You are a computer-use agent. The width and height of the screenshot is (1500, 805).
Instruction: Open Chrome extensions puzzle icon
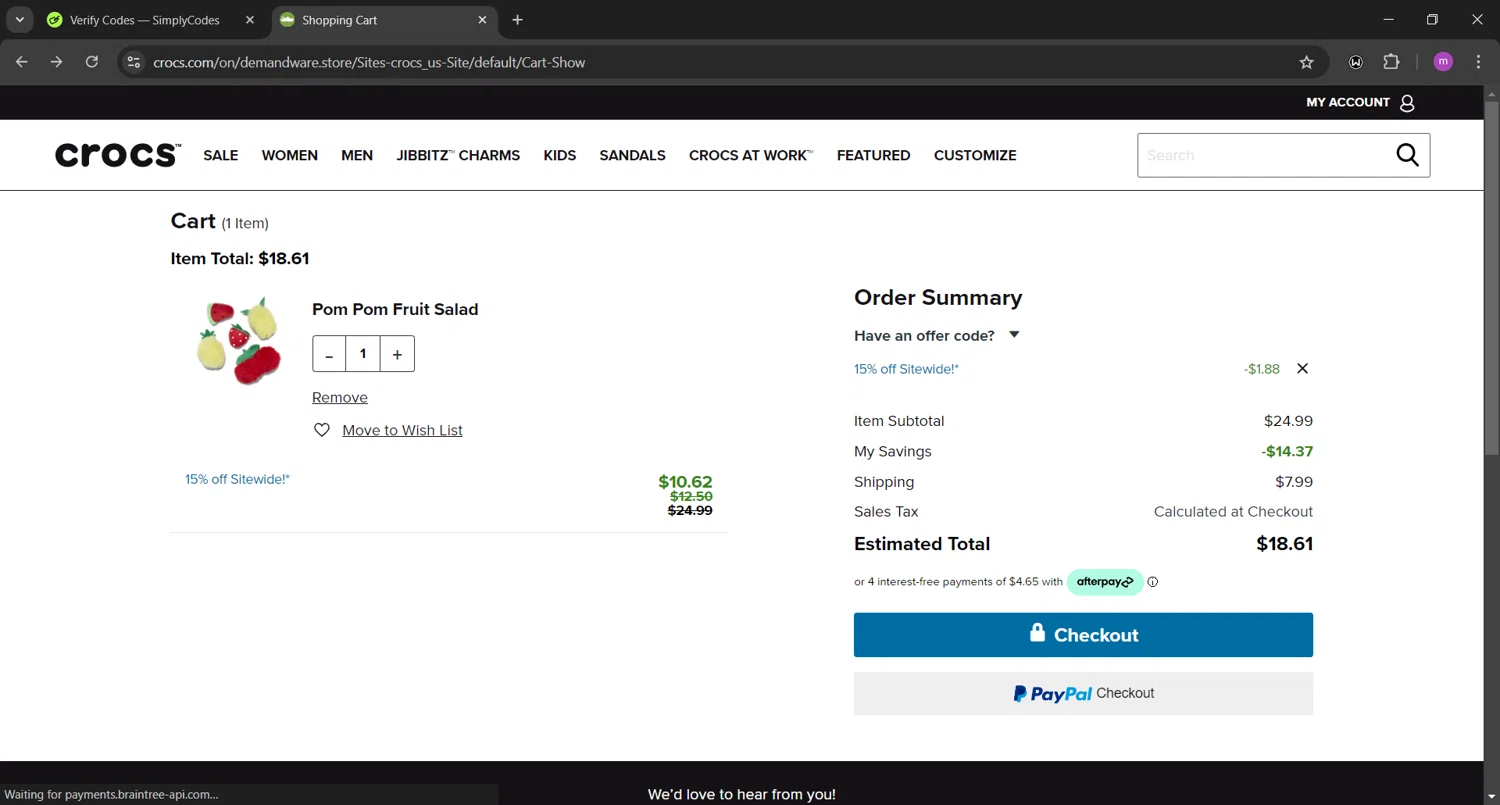click(1391, 62)
